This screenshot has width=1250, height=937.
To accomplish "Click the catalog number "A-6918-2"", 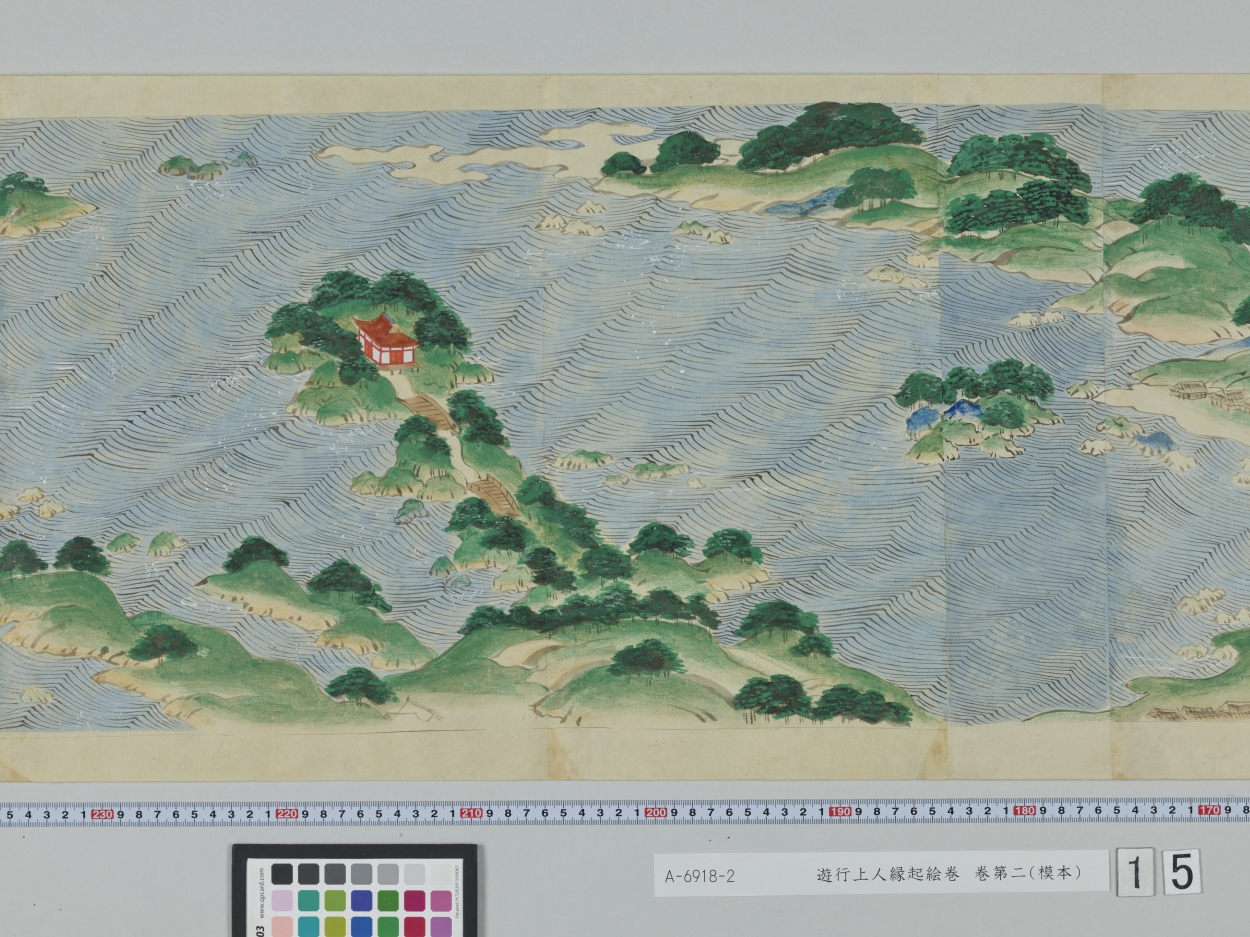I will pos(699,877).
